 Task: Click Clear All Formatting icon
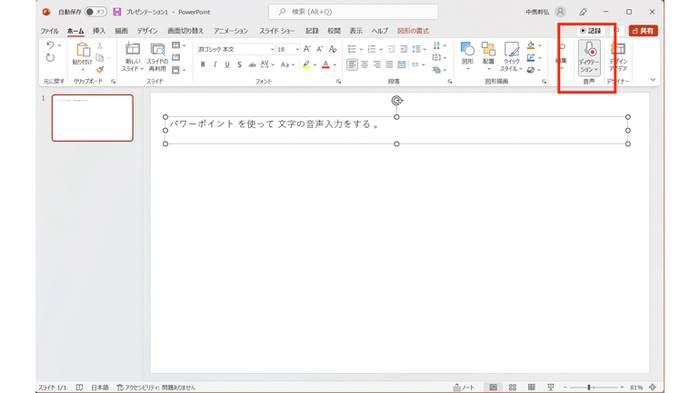(x=333, y=49)
